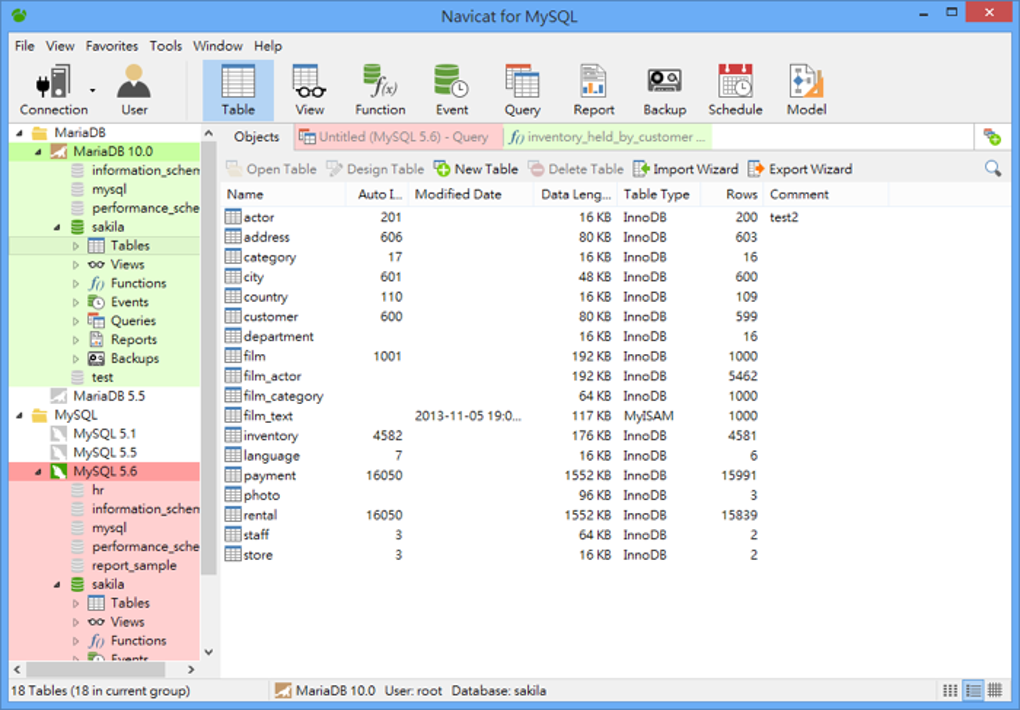This screenshot has height=710, width=1020.
Task: Switch to Untitled (MySQL 5.6) Query tab
Action: (398, 137)
